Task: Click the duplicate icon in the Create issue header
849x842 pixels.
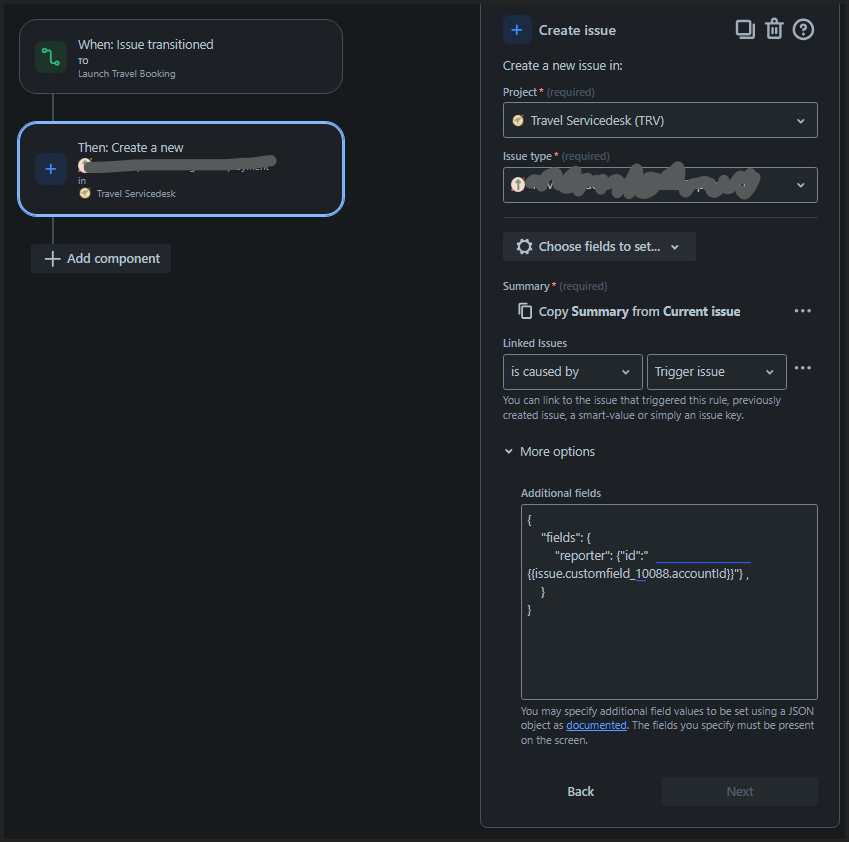Action: [745, 29]
